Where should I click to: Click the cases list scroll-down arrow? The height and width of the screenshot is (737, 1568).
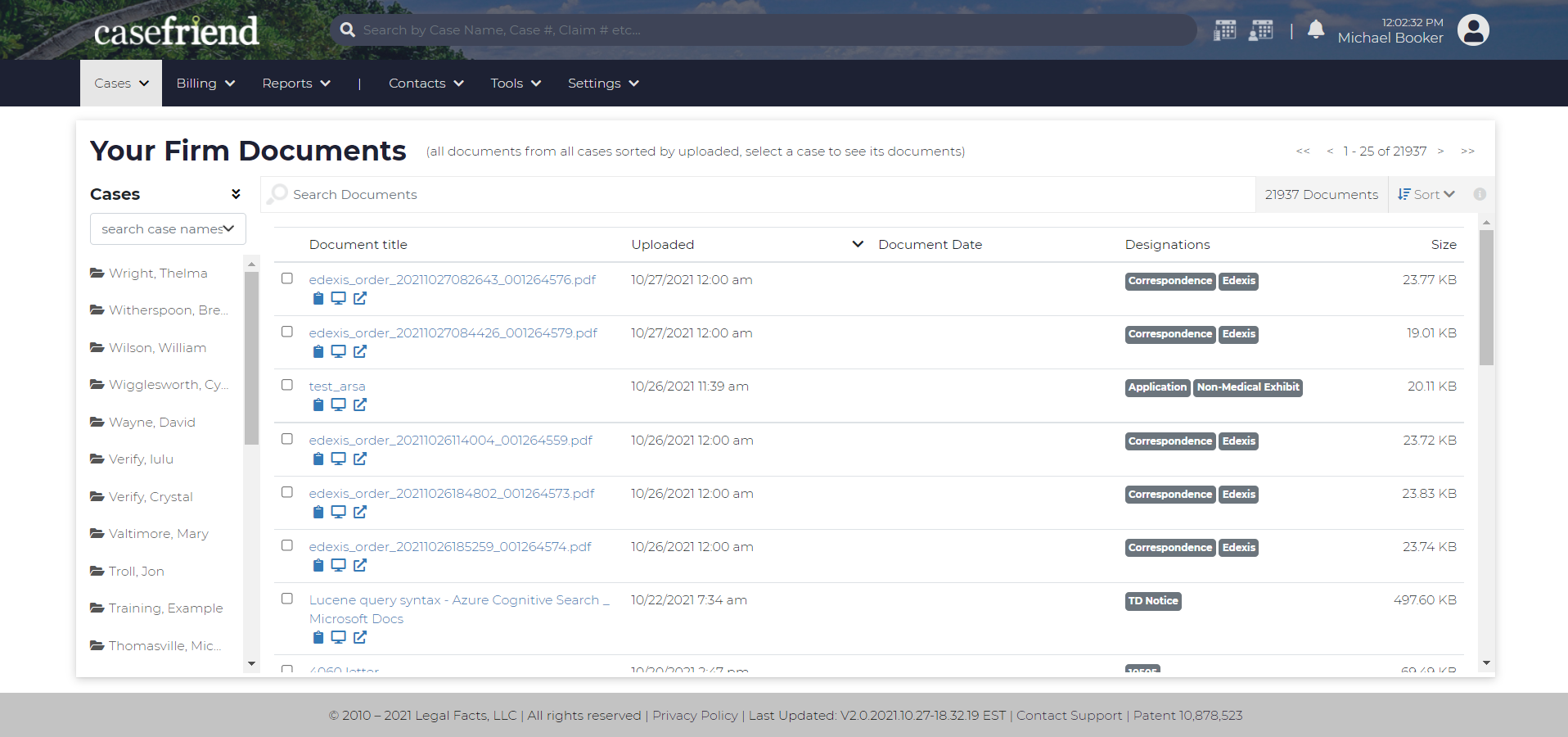pos(251,663)
